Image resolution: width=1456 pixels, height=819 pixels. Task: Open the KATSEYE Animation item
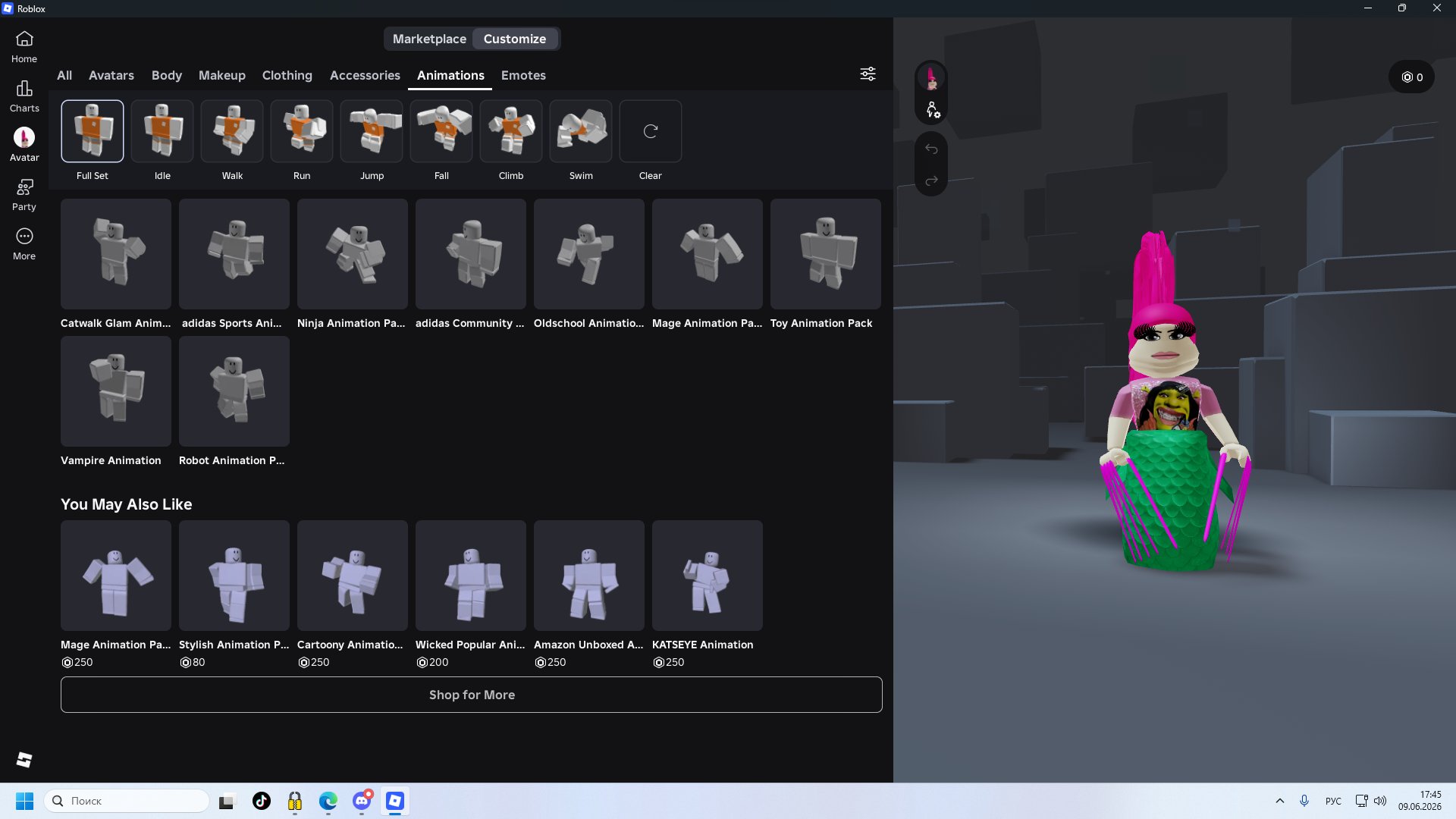708,576
